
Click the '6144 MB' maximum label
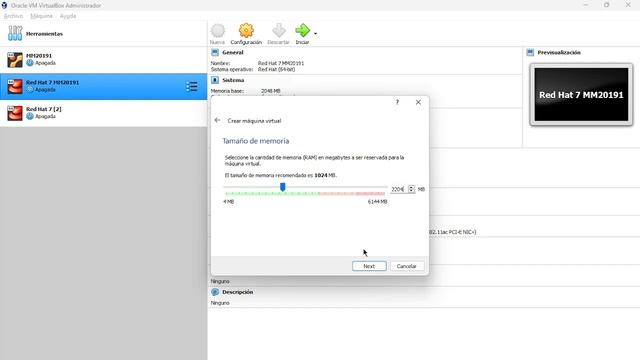coord(377,202)
